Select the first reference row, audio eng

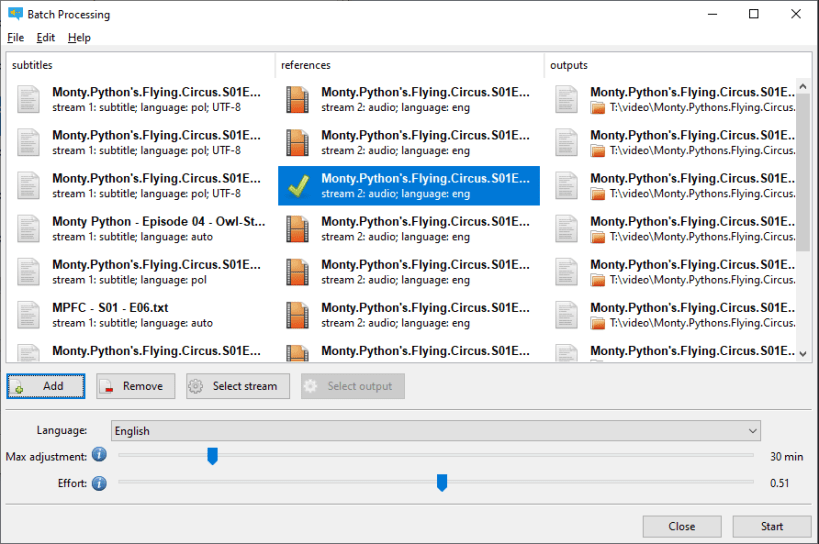tap(409, 99)
